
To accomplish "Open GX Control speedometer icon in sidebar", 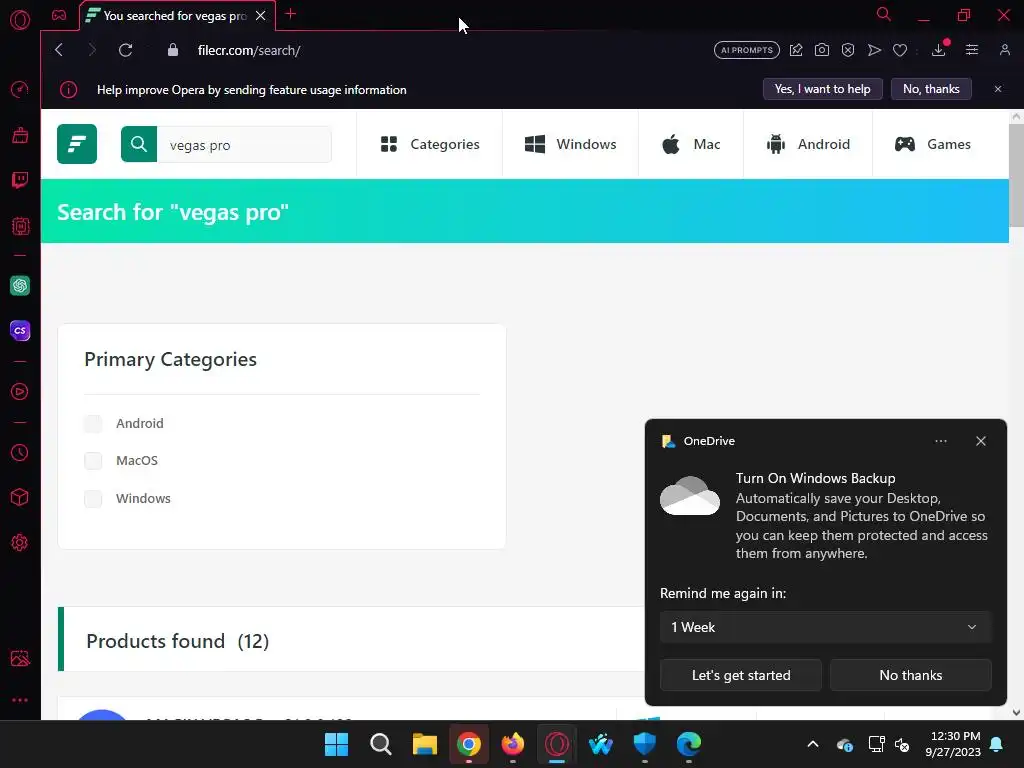I will [x=20, y=89].
